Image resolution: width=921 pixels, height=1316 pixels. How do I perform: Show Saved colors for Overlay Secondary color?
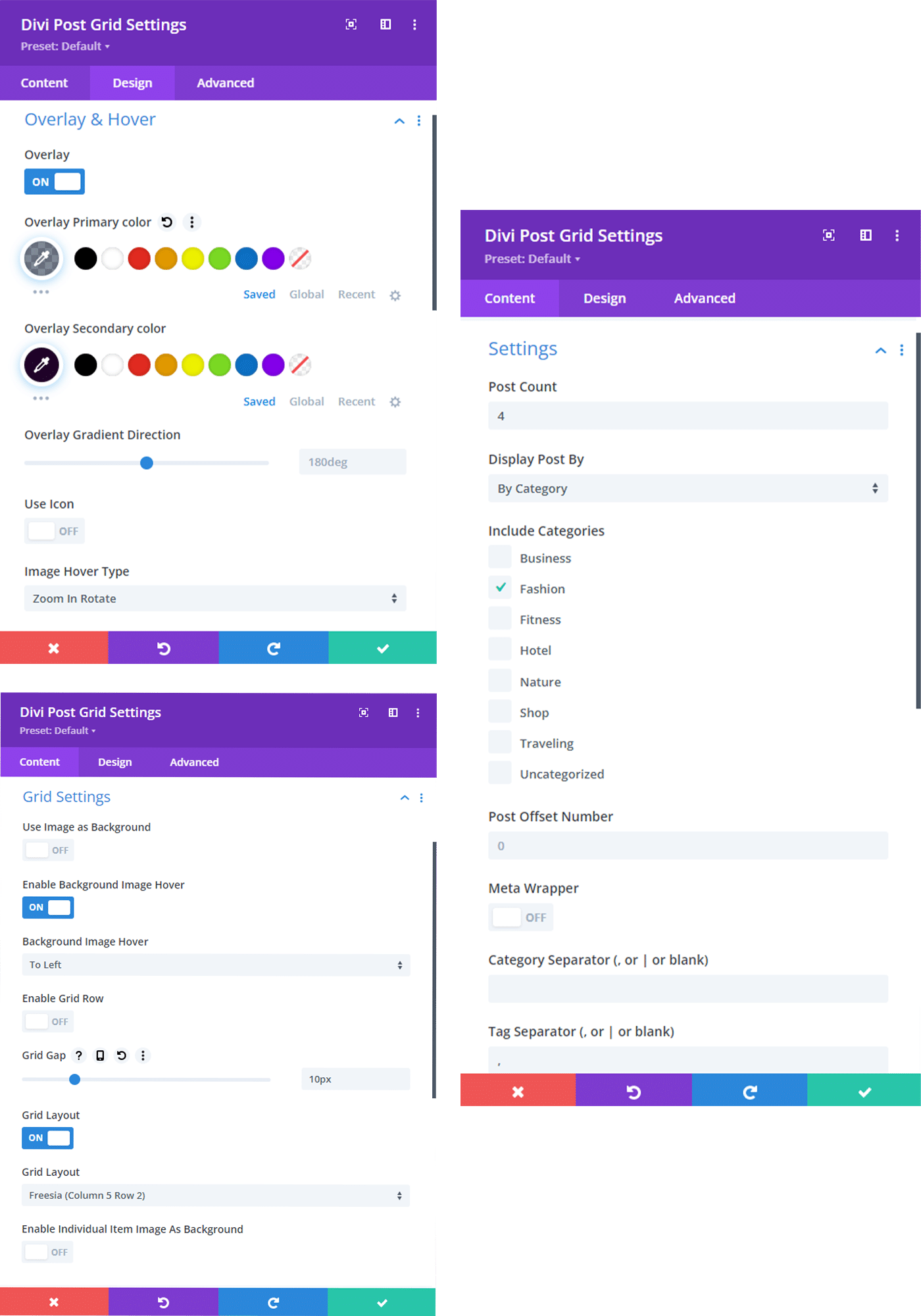[259, 401]
